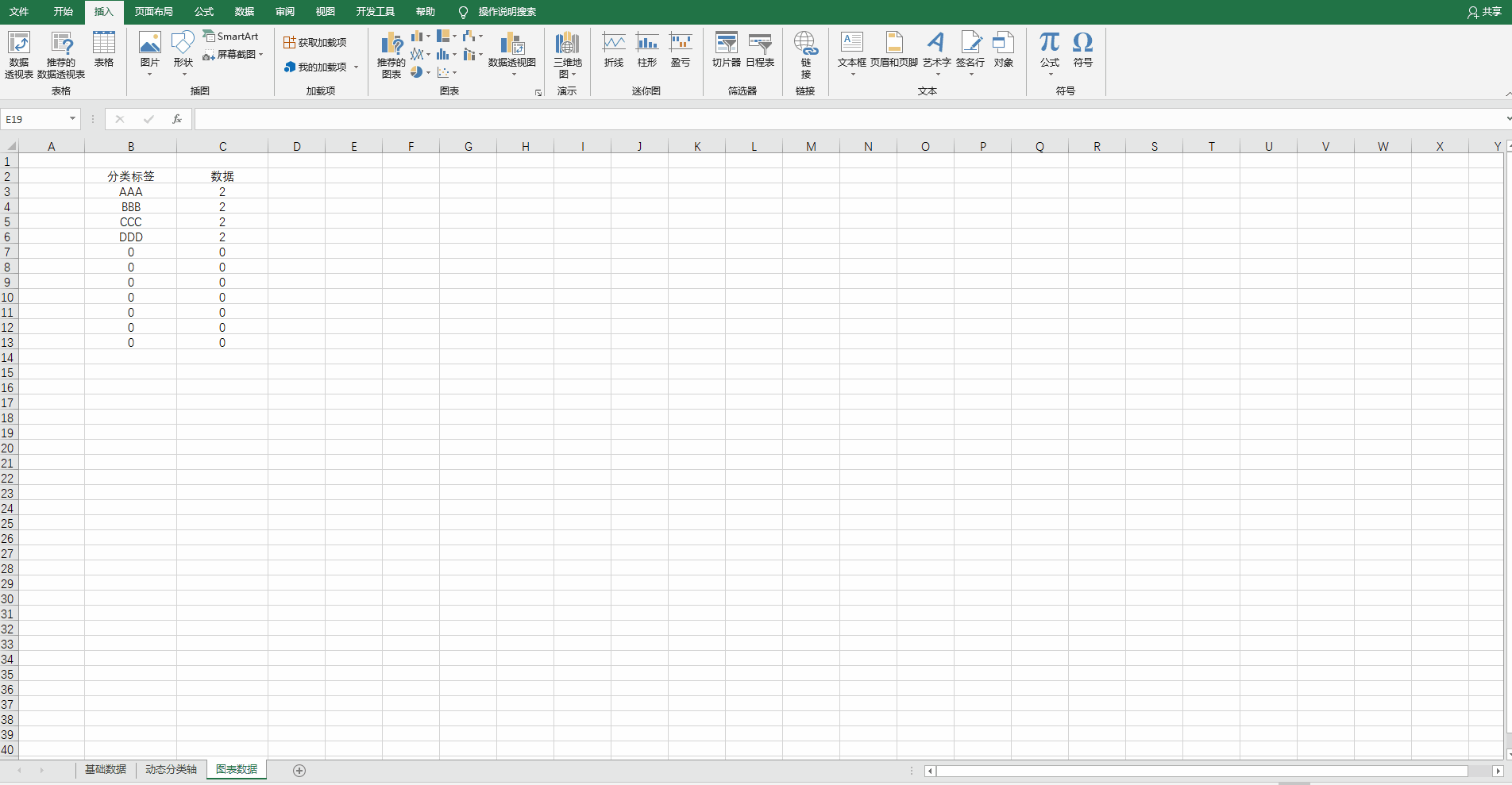Insert an Object (对象)
The image size is (1512, 785).
tap(1004, 49)
